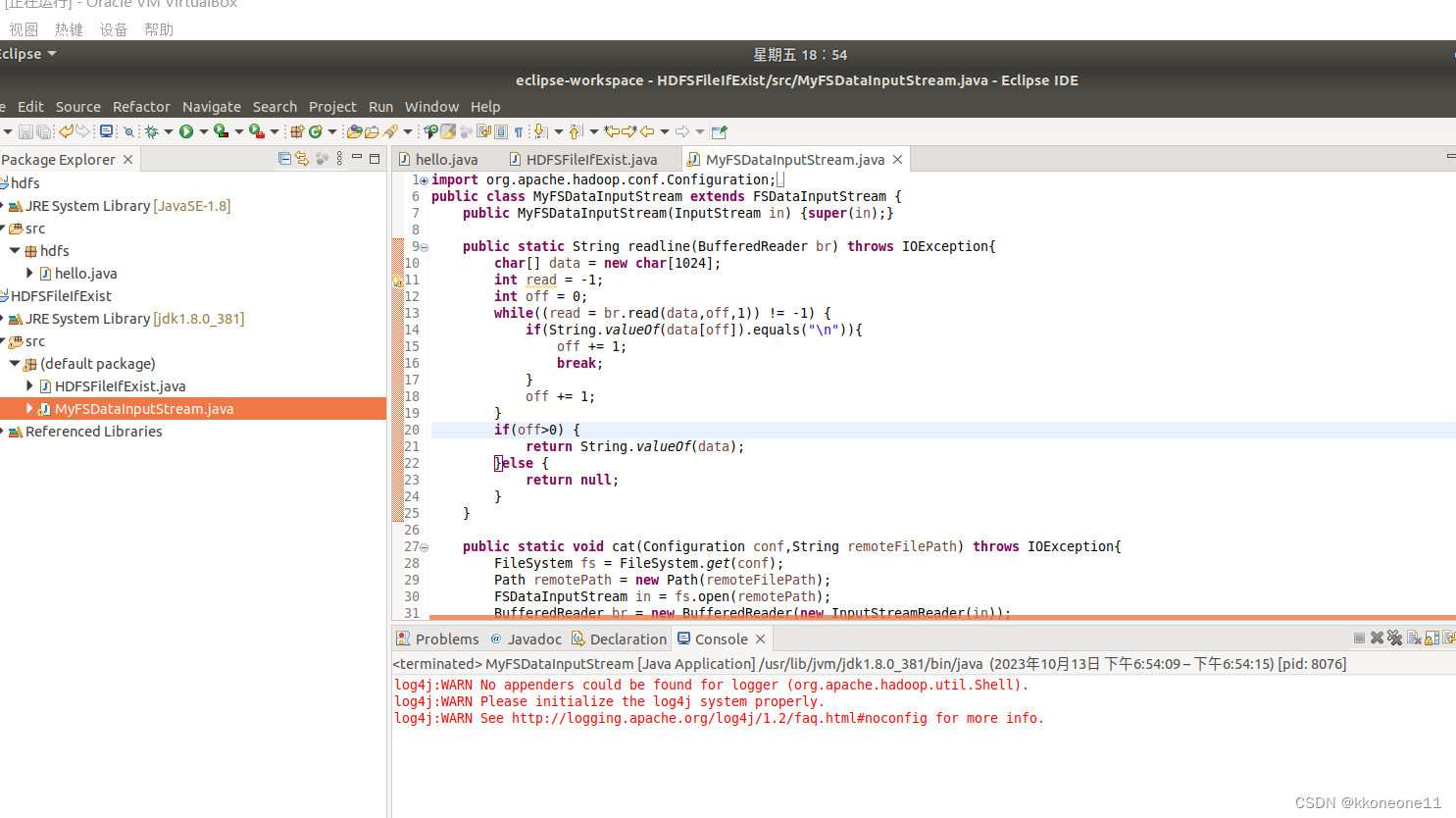1456x818 pixels.
Task: Open the Refactor menu
Action: tap(141, 107)
